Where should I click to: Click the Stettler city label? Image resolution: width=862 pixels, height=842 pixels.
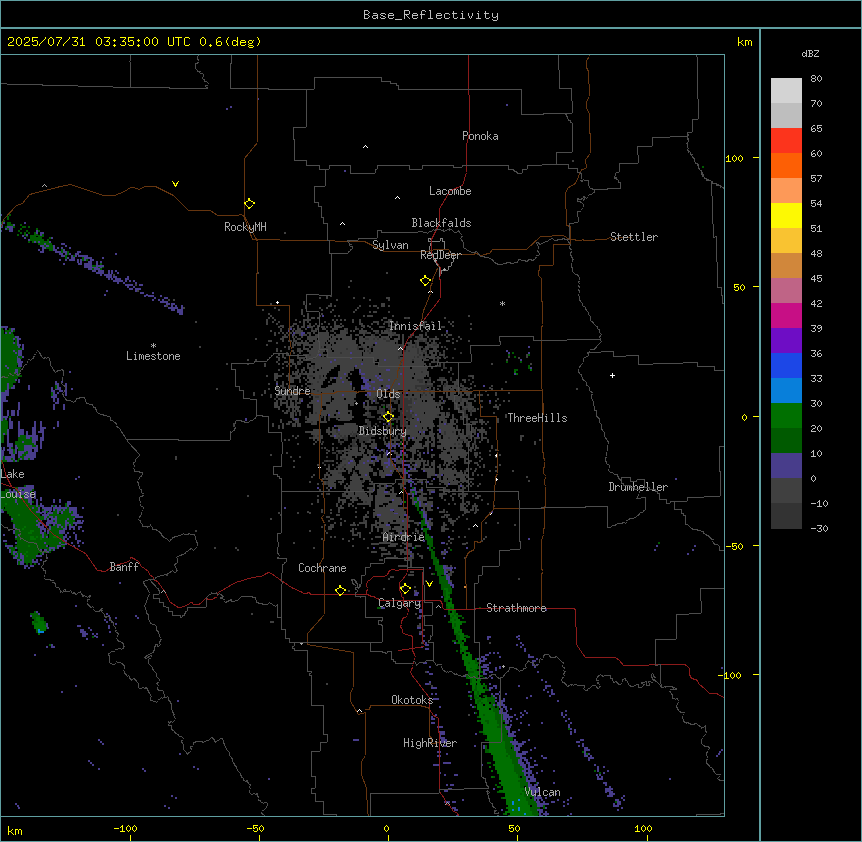634,237
